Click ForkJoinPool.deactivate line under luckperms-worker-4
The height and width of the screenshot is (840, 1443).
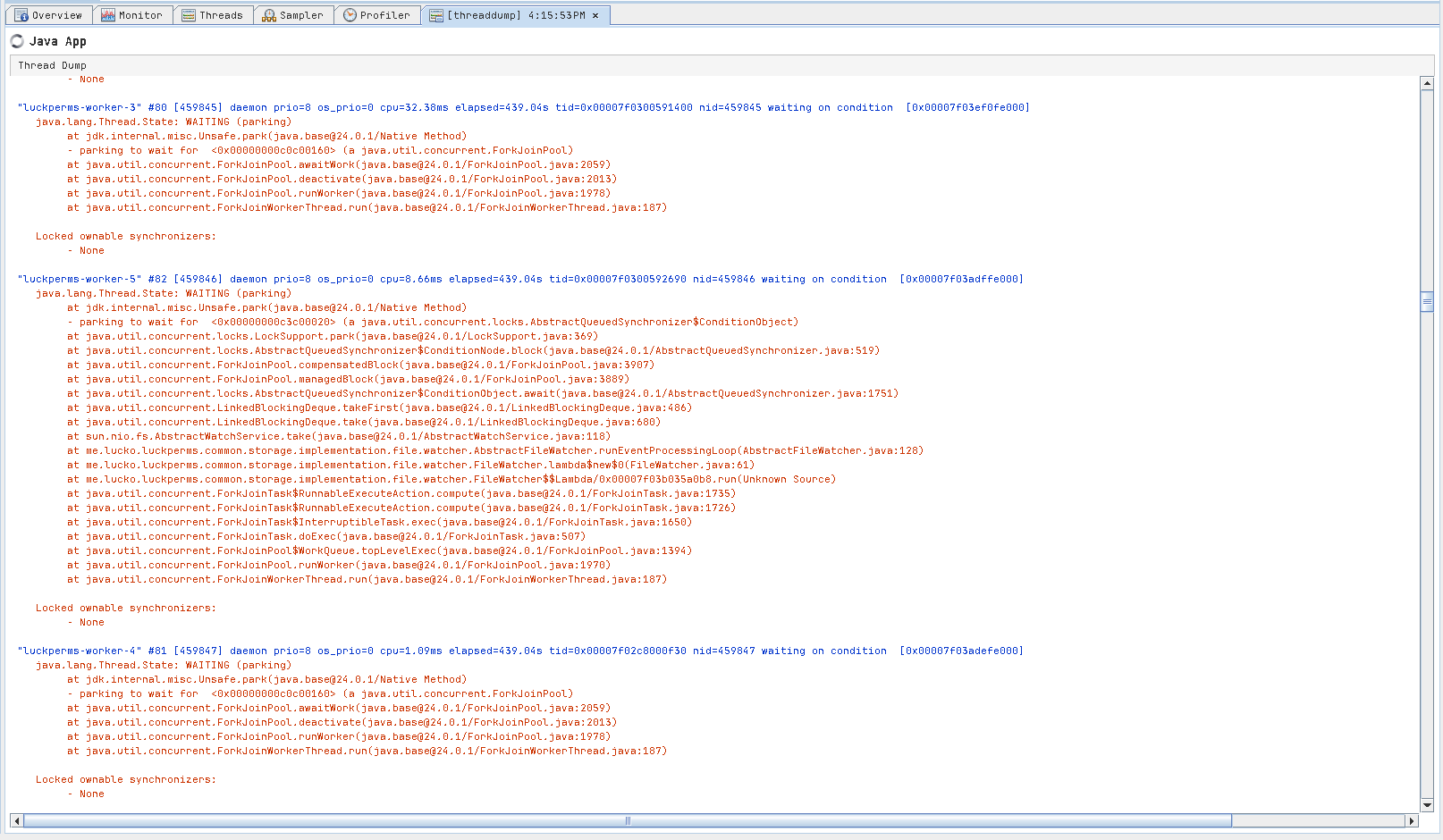coord(342,722)
